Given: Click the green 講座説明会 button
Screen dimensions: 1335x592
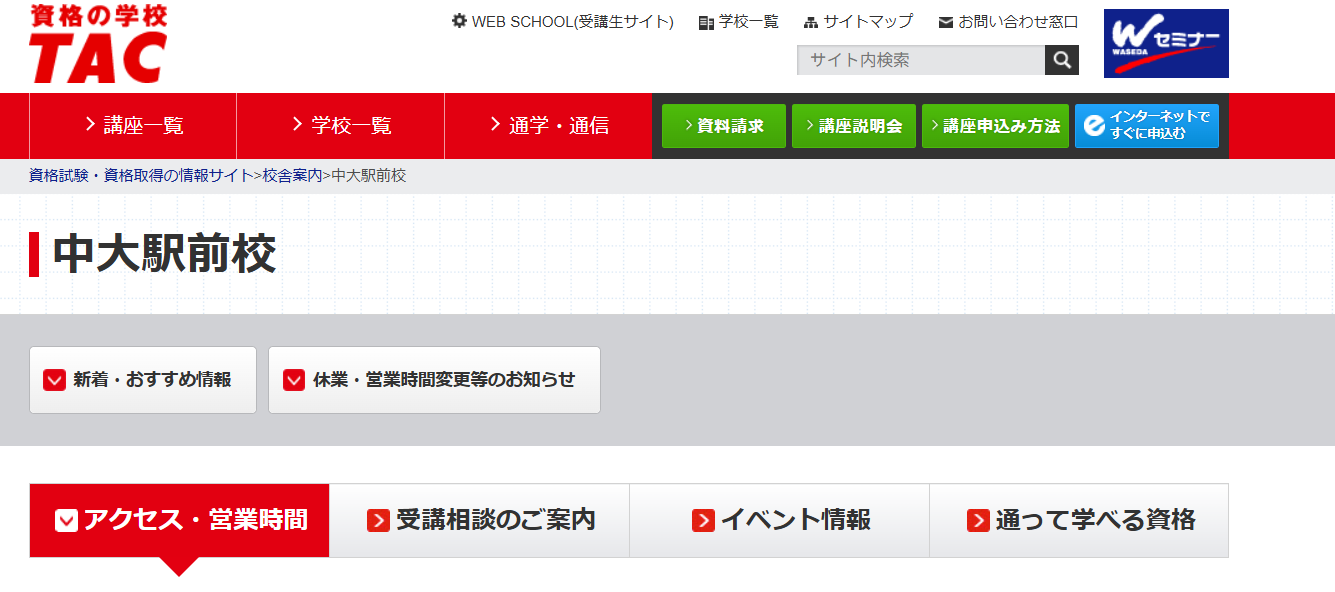Looking at the screenshot, I should [x=854, y=126].
